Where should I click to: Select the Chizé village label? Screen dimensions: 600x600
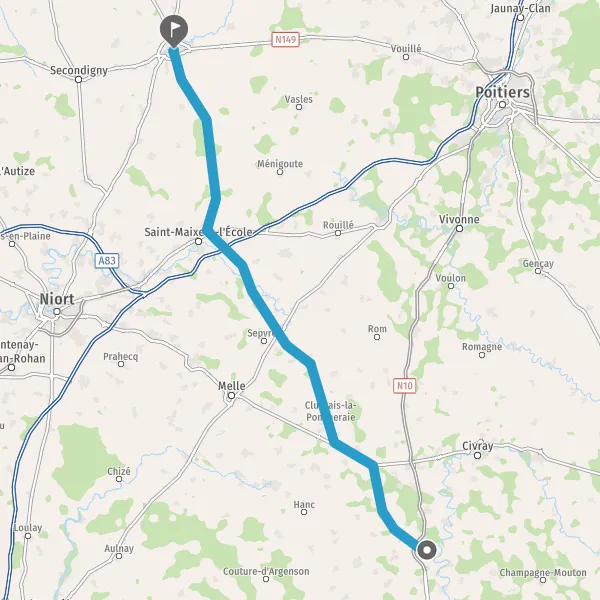click(x=119, y=471)
